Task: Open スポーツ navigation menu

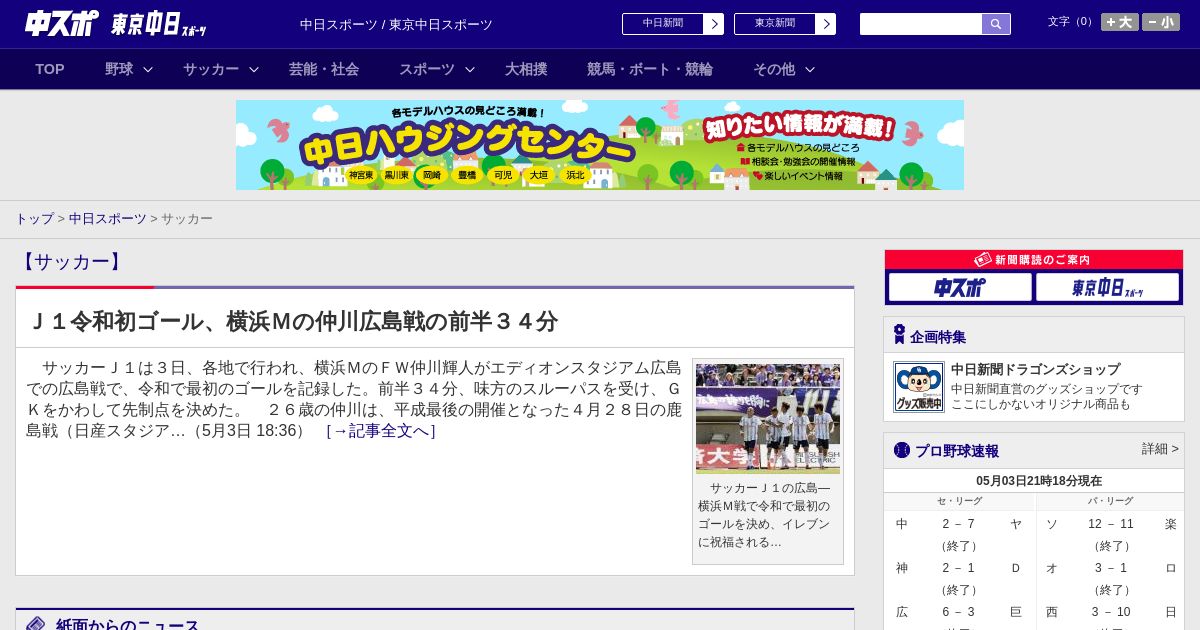Action: (427, 69)
